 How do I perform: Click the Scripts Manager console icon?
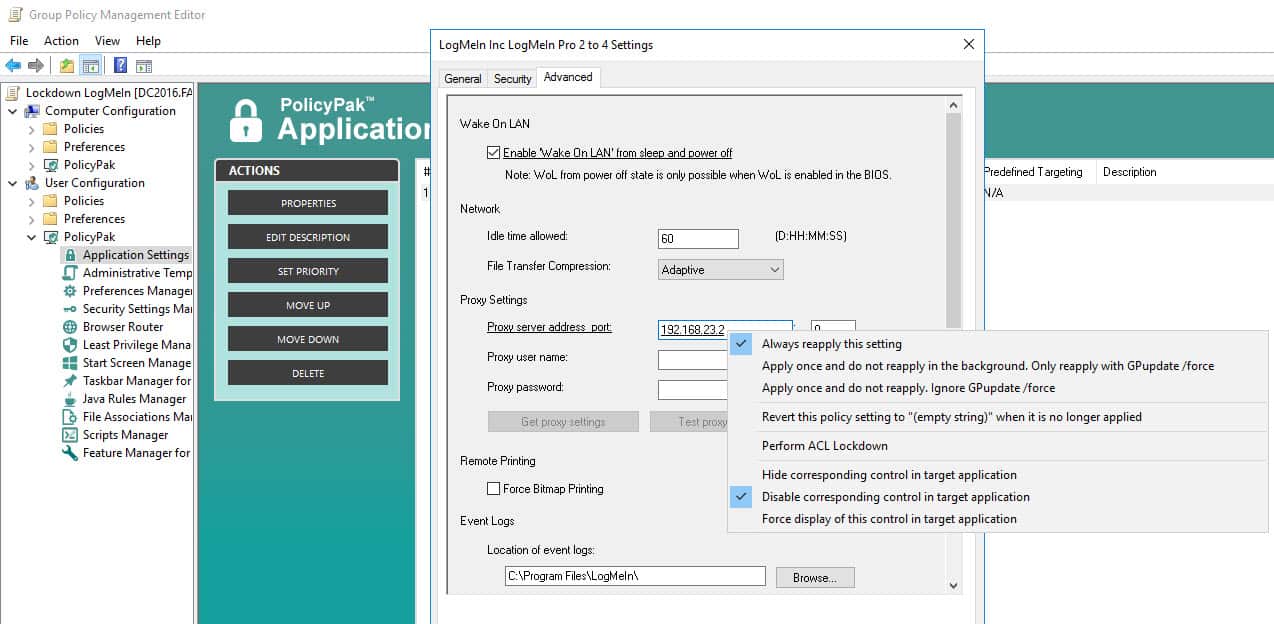pyautogui.click(x=70, y=435)
